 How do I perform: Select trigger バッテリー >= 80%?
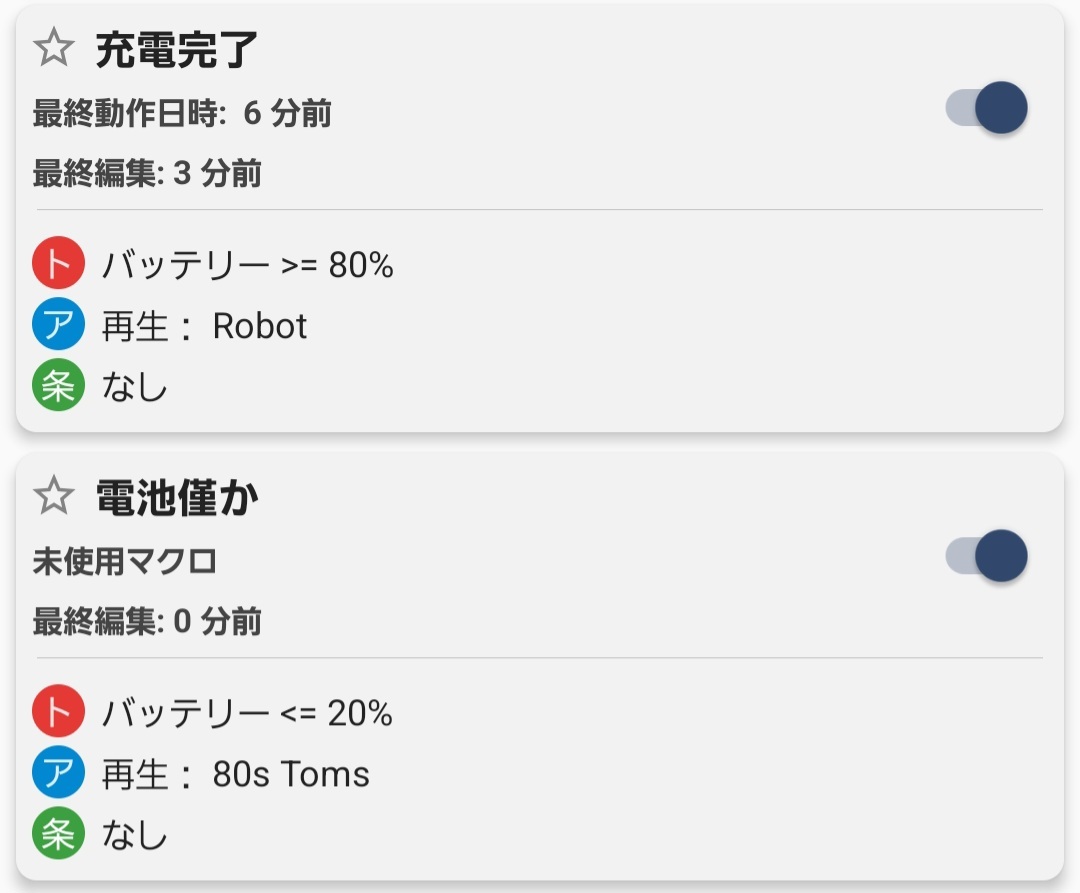coord(247,266)
